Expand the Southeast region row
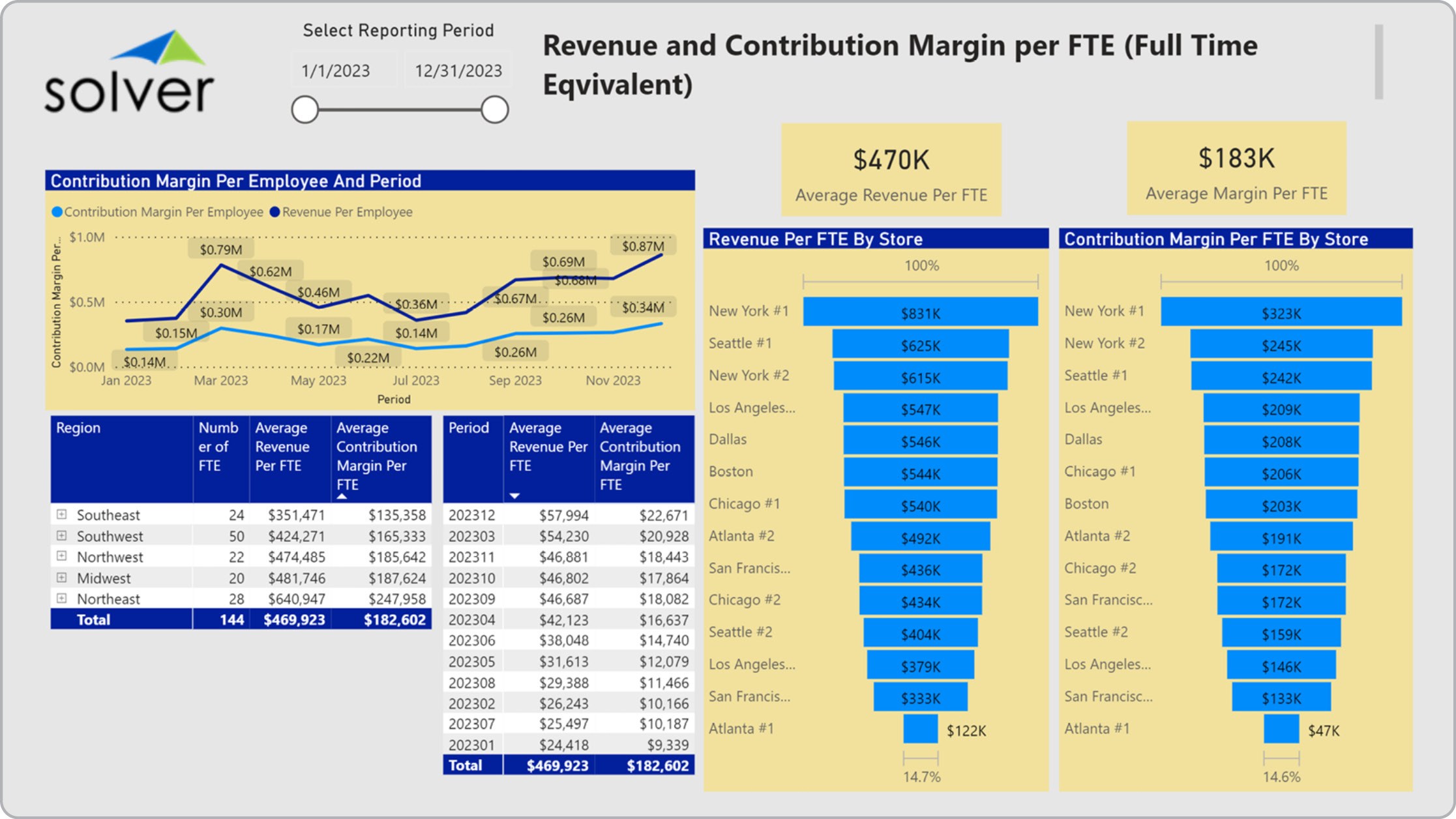 (61, 514)
